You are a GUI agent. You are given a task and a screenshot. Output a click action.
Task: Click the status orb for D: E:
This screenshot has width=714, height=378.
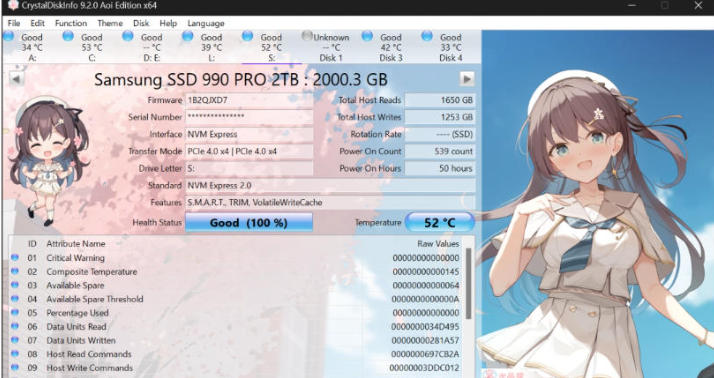(128, 36)
